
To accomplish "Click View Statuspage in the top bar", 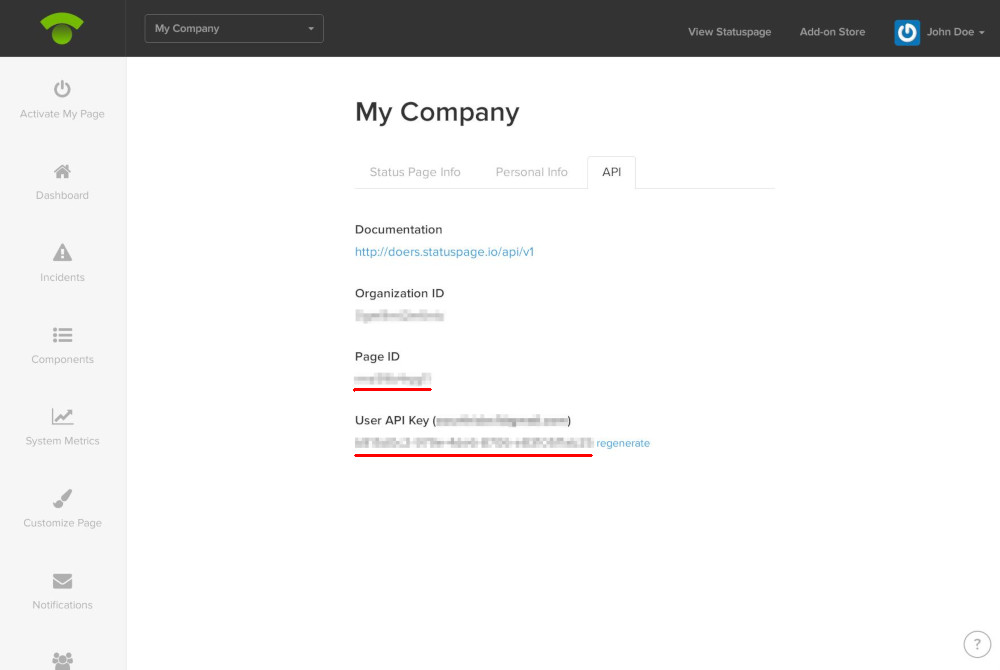I will pos(729,32).
